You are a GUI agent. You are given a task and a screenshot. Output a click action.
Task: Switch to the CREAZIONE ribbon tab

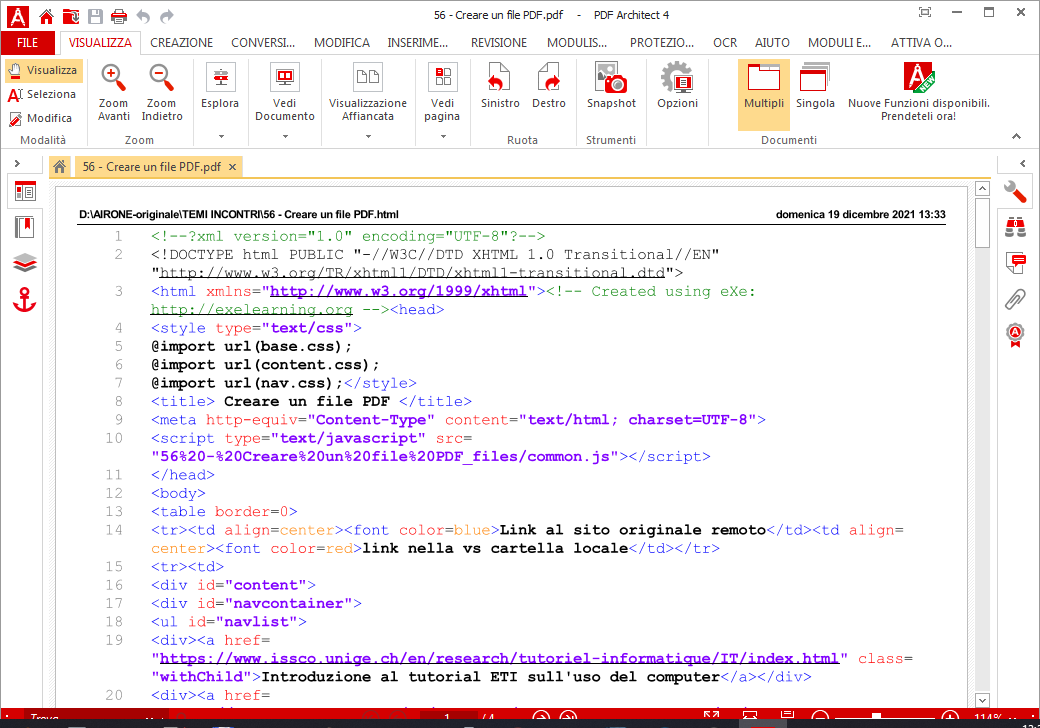181,43
